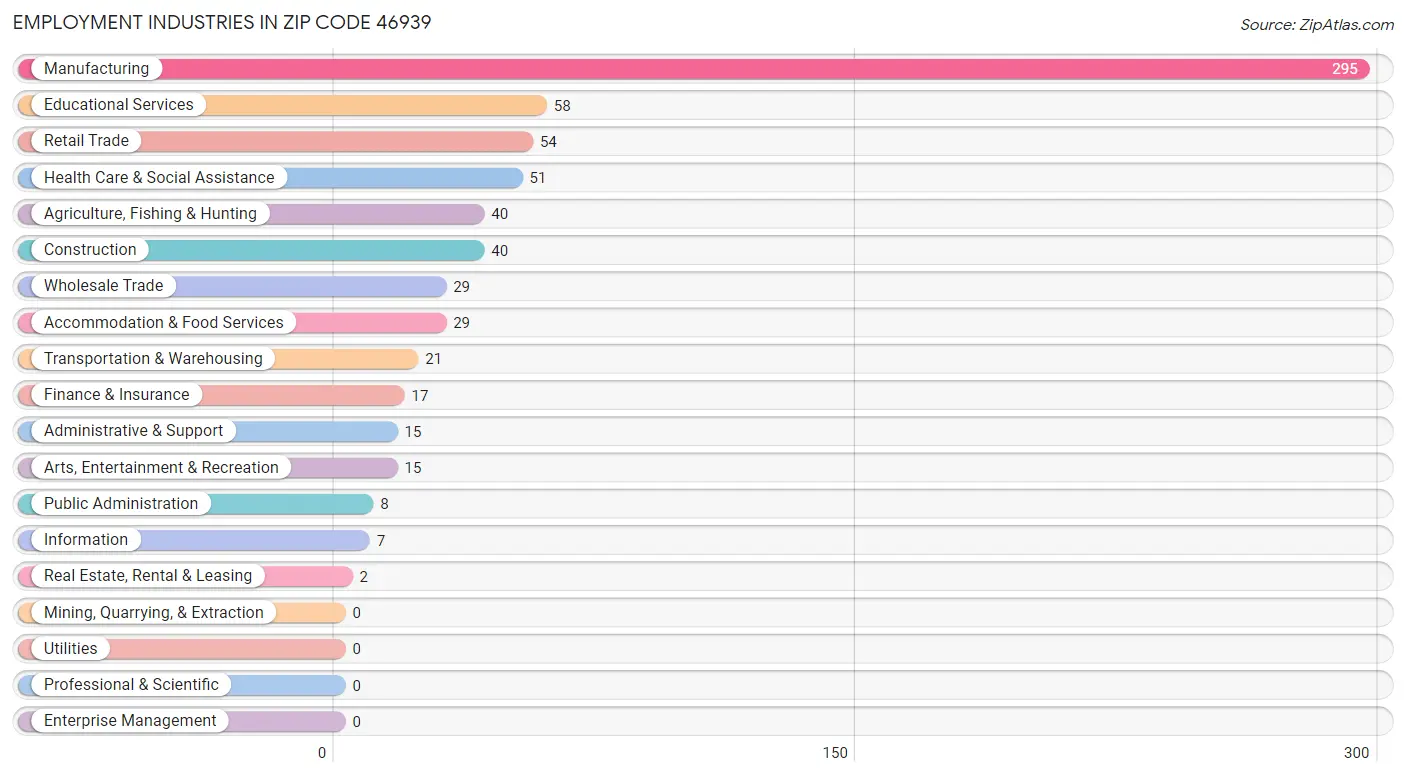Click the 0 value beside Mining, Quarrying, & Extraction
1406x776 pixels.
(x=356, y=613)
